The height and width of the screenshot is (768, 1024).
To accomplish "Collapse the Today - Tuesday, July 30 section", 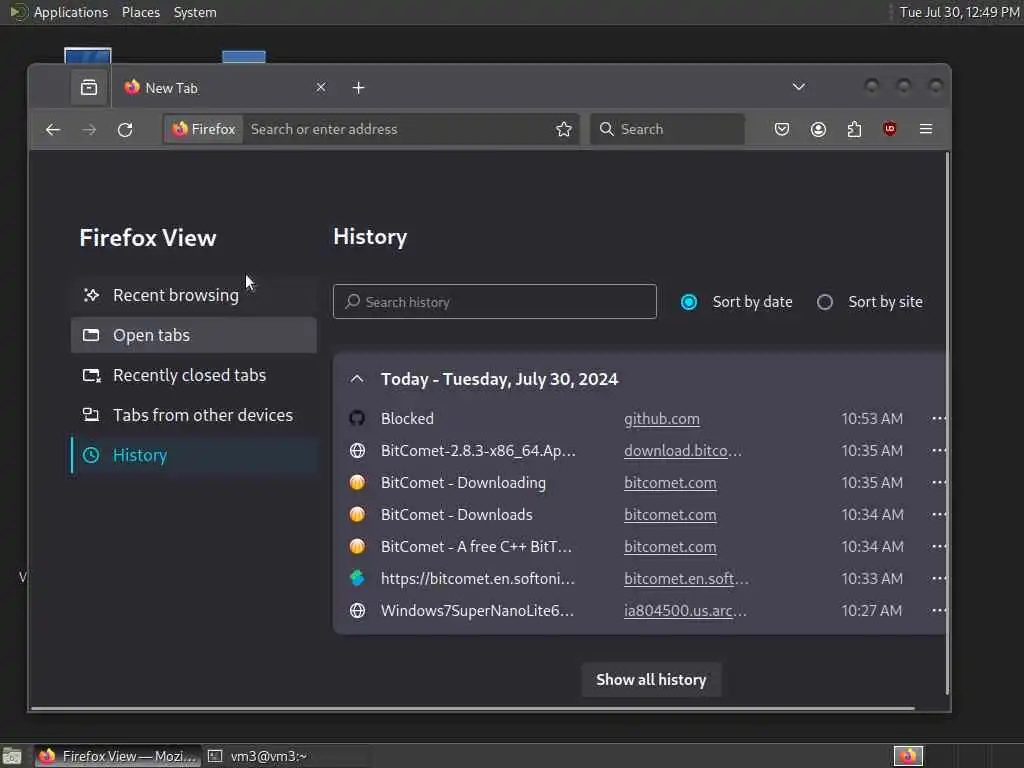I will tap(357, 379).
